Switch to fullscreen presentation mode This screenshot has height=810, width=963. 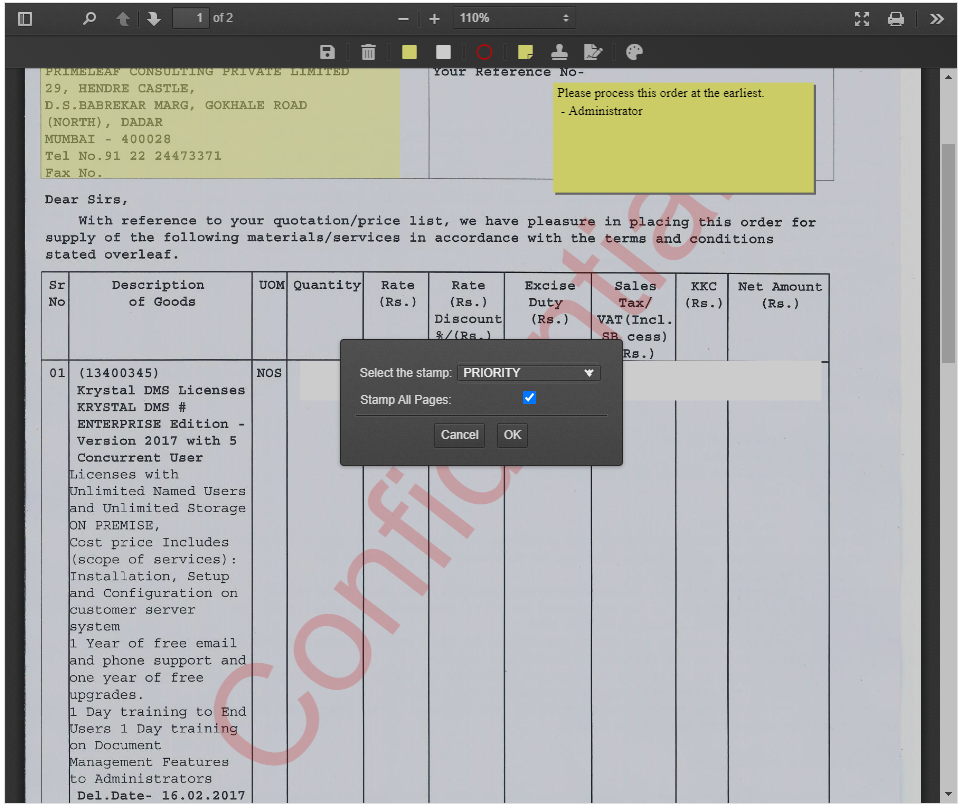point(862,19)
